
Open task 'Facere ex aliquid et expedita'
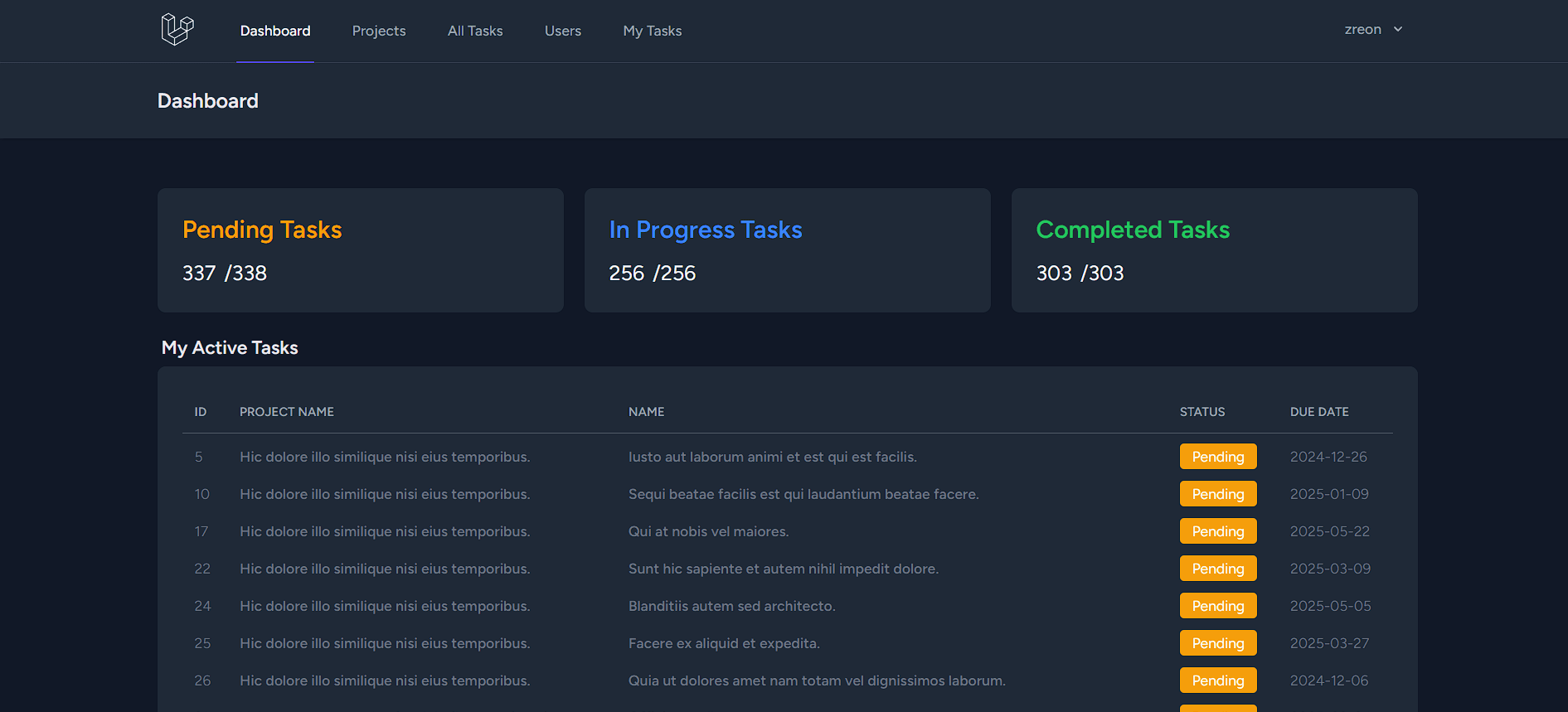724,643
